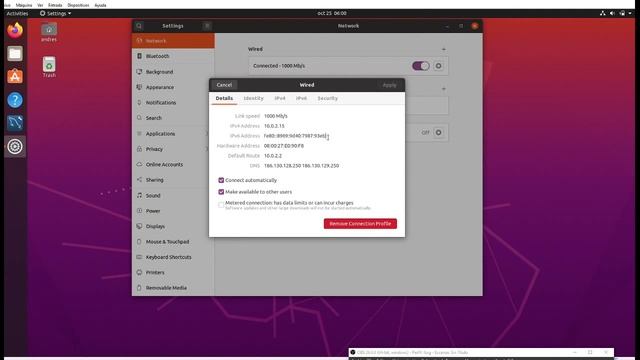
Task: Toggle Make available to other users
Action: 221,192
